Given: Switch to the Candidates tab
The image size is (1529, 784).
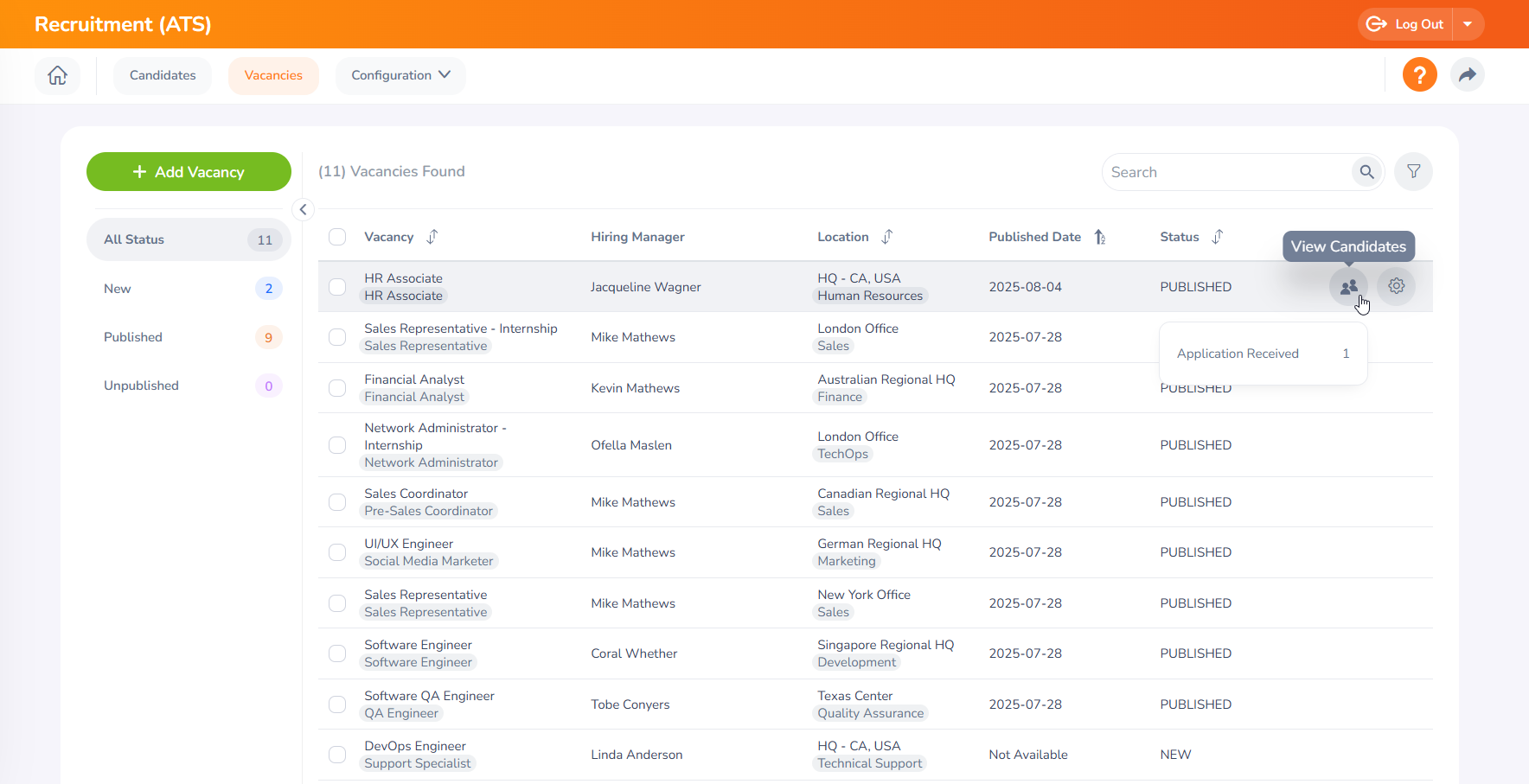Looking at the screenshot, I should pos(163,75).
